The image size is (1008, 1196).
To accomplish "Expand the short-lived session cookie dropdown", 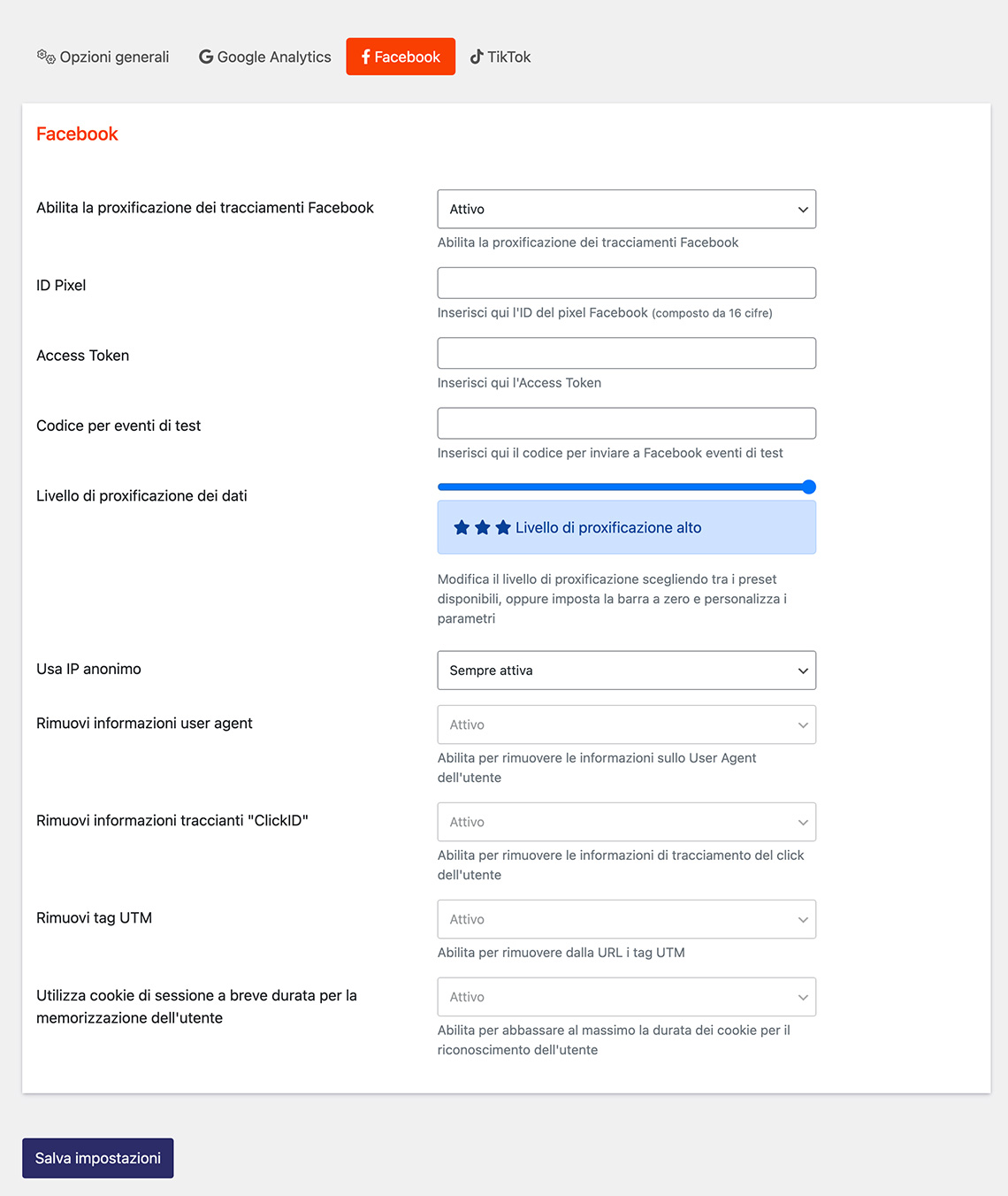I will (x=626, y=997).
